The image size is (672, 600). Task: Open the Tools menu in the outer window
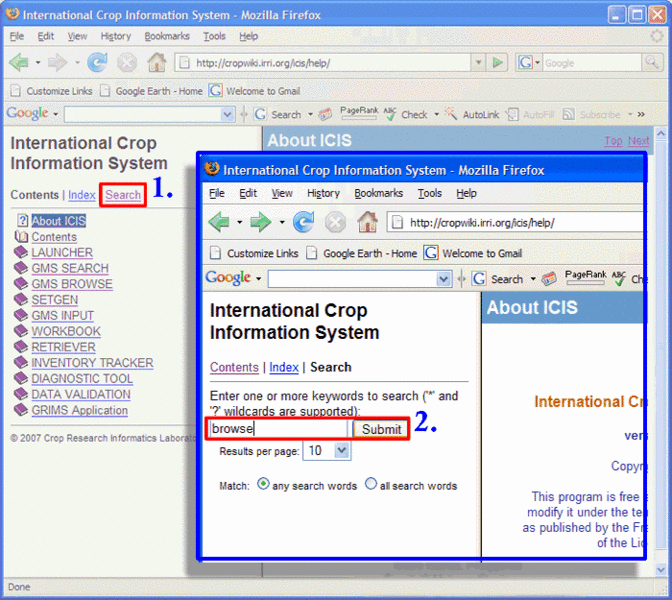[x=214, y=36]
